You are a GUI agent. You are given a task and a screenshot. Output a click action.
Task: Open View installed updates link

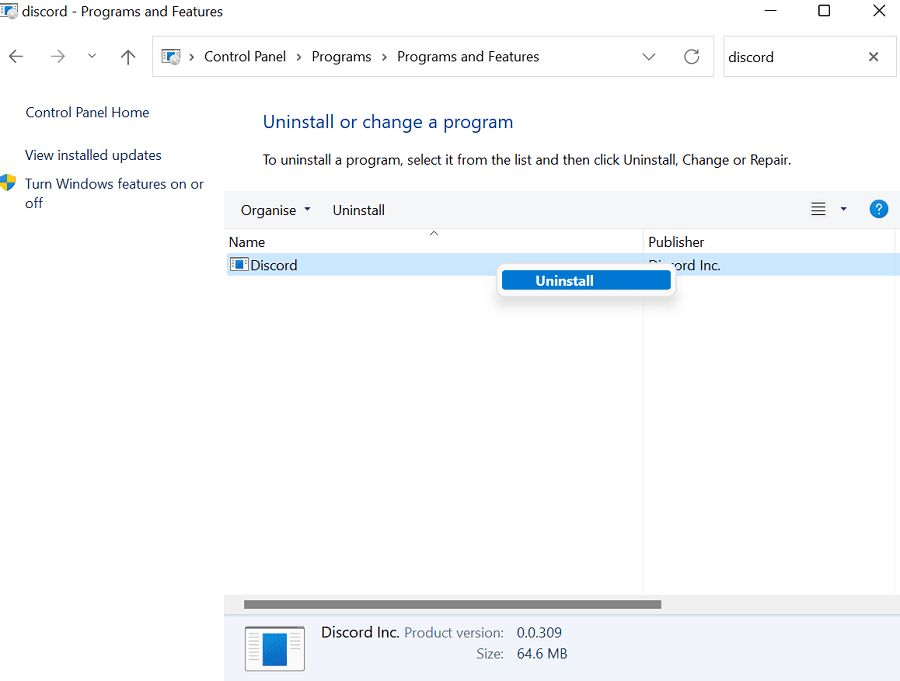tap(93, 155)
